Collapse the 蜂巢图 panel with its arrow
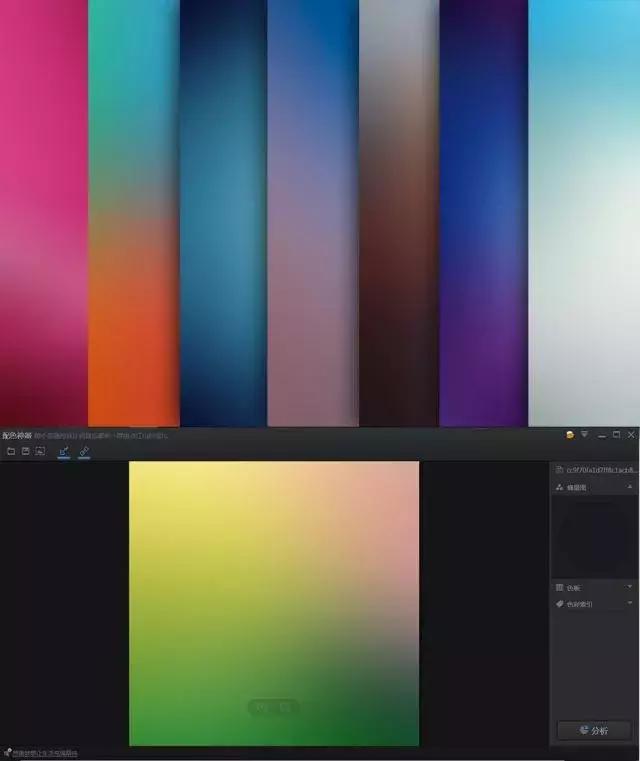This screenshot has height=761, width=640. (630, 487)
